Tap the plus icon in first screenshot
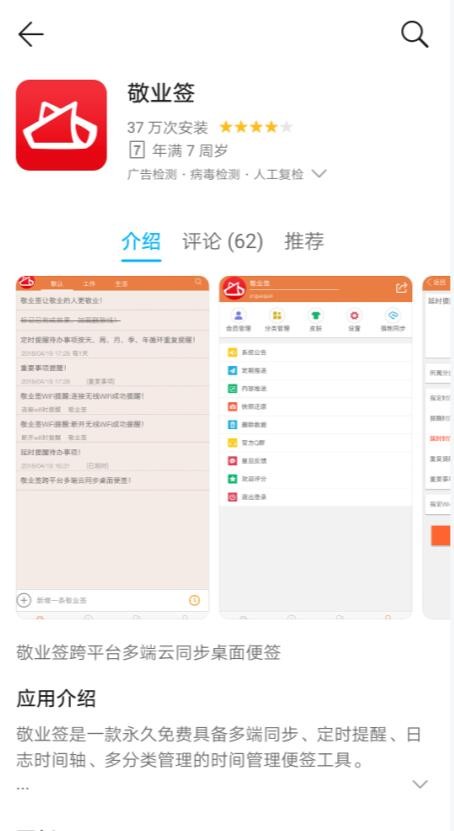Image resolution: width=454 pixels, height=831 pixels. pyautogui.click(x=24, y=600)
